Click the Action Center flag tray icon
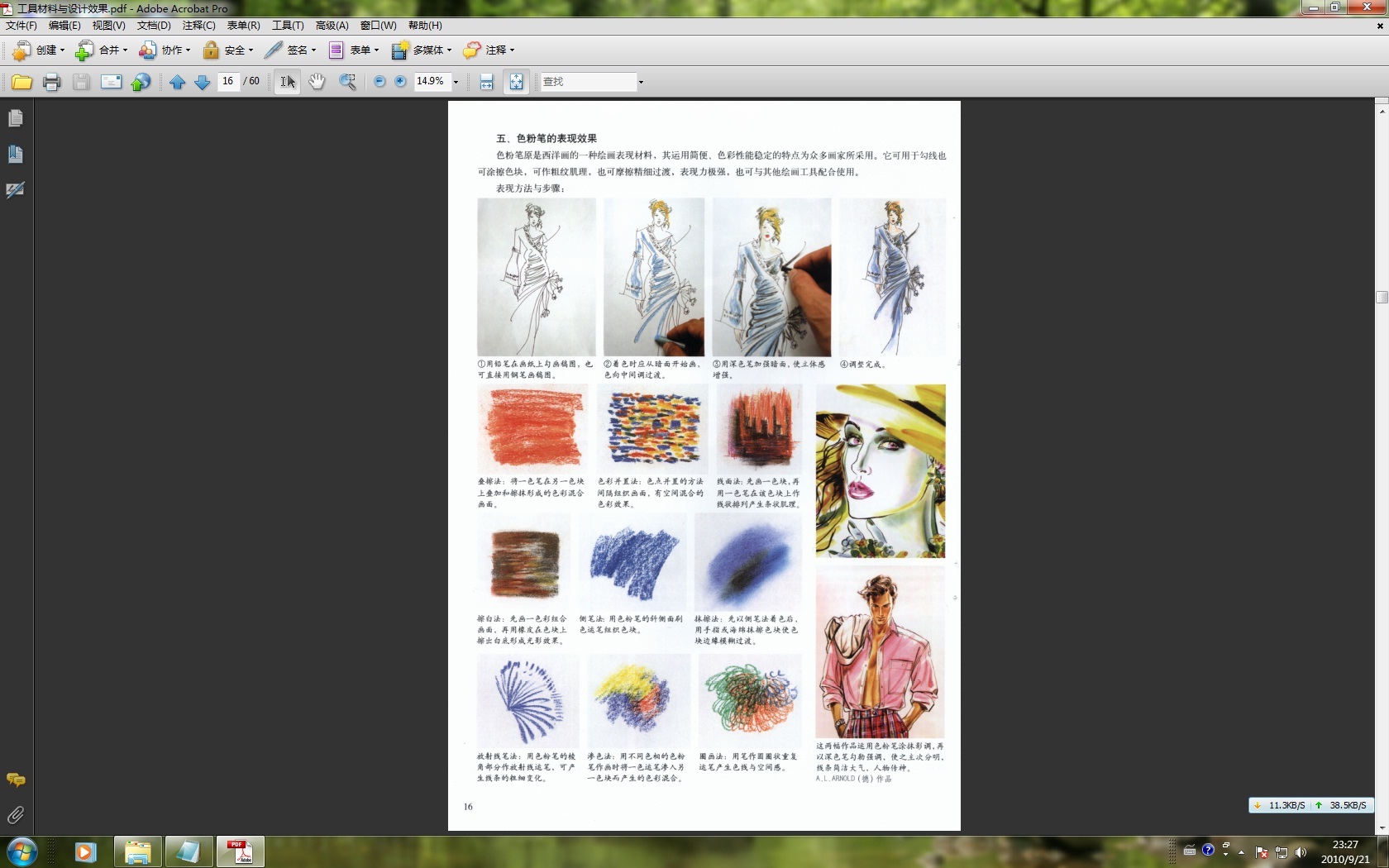 click(1262, 851)
